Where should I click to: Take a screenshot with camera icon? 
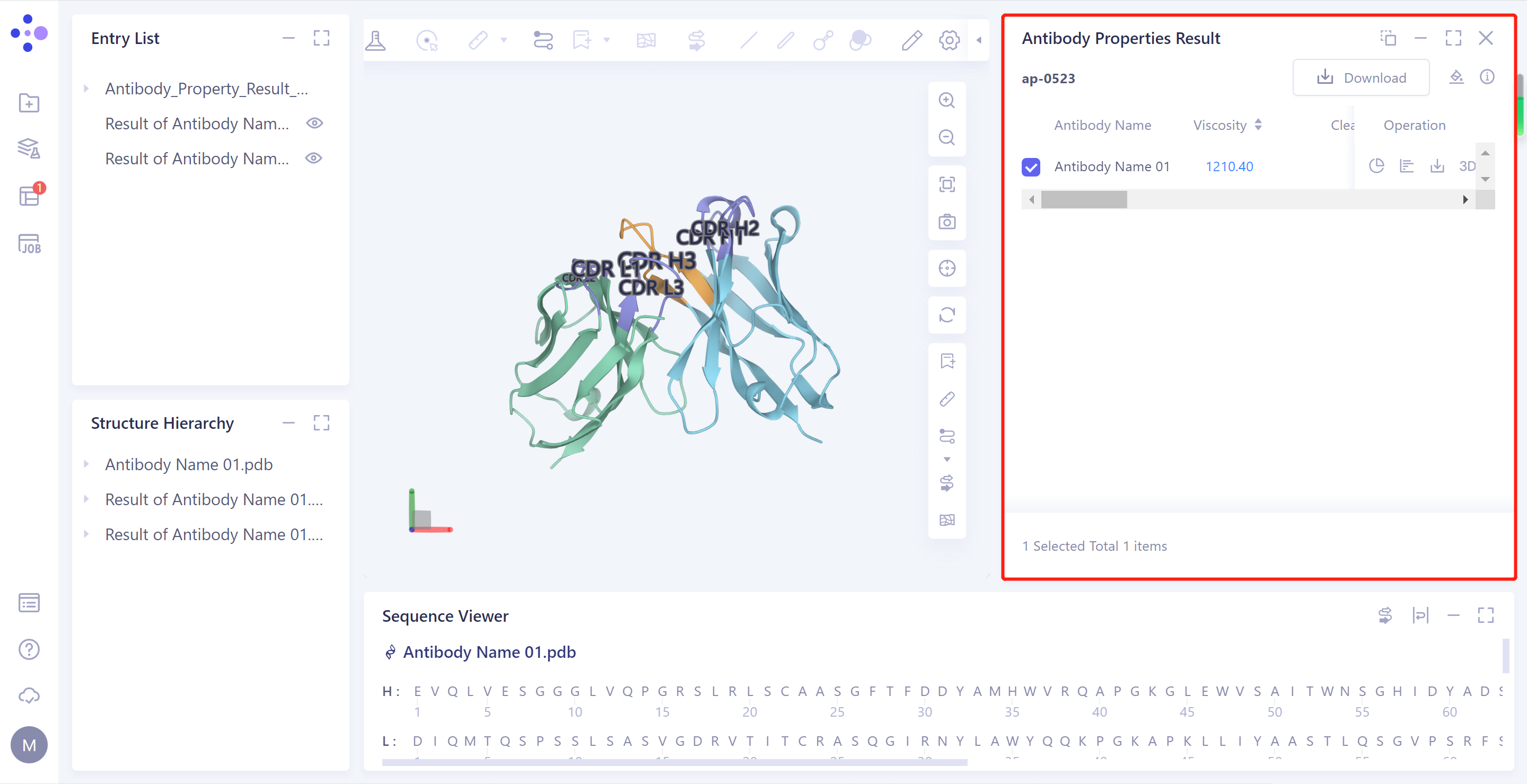(x=946, y=222)
